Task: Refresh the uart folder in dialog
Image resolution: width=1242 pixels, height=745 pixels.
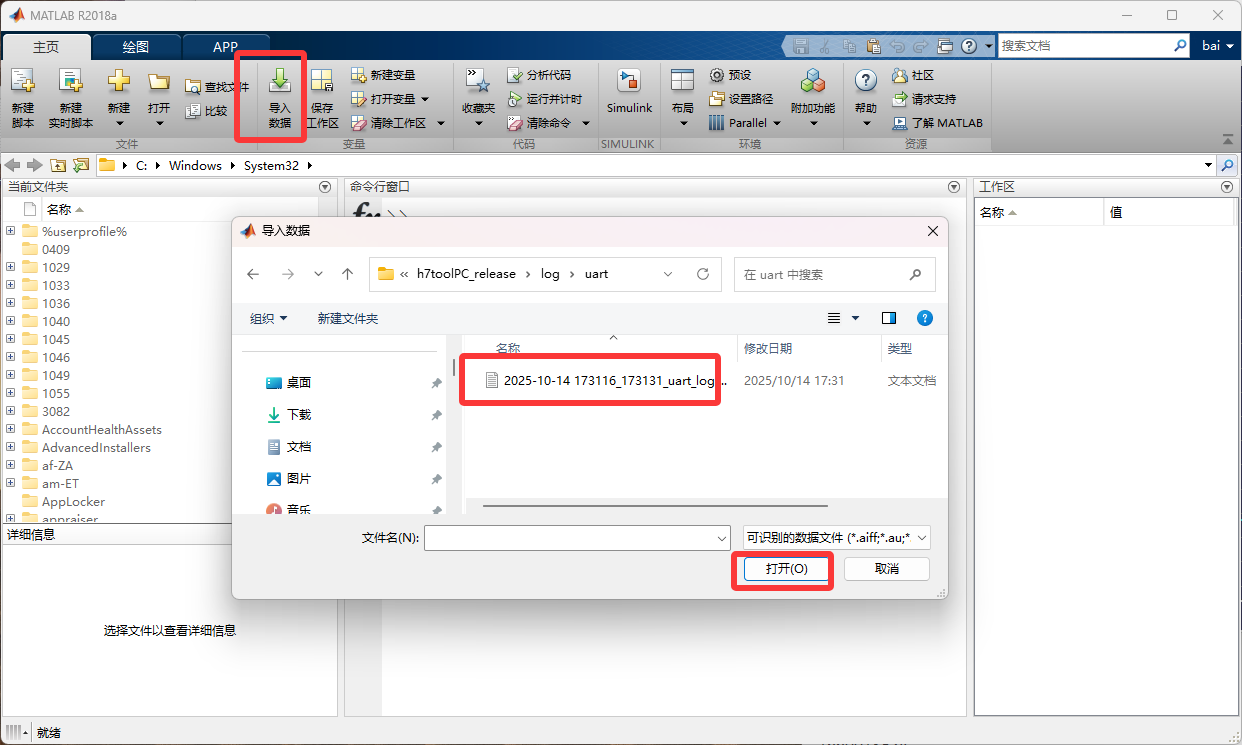Action: click(x=703, y=274)
